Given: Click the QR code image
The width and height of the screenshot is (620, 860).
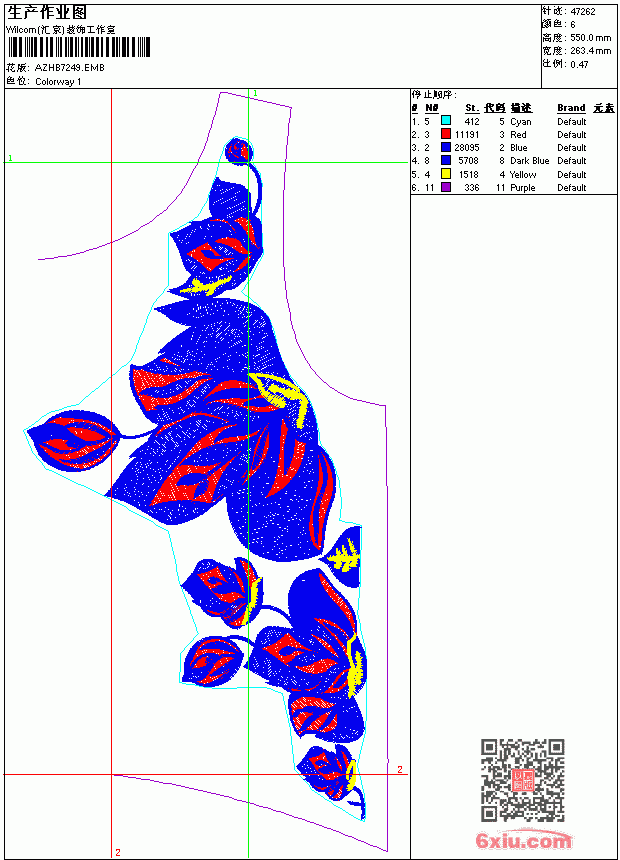Looking at the screenshot, I should (523, 780).
